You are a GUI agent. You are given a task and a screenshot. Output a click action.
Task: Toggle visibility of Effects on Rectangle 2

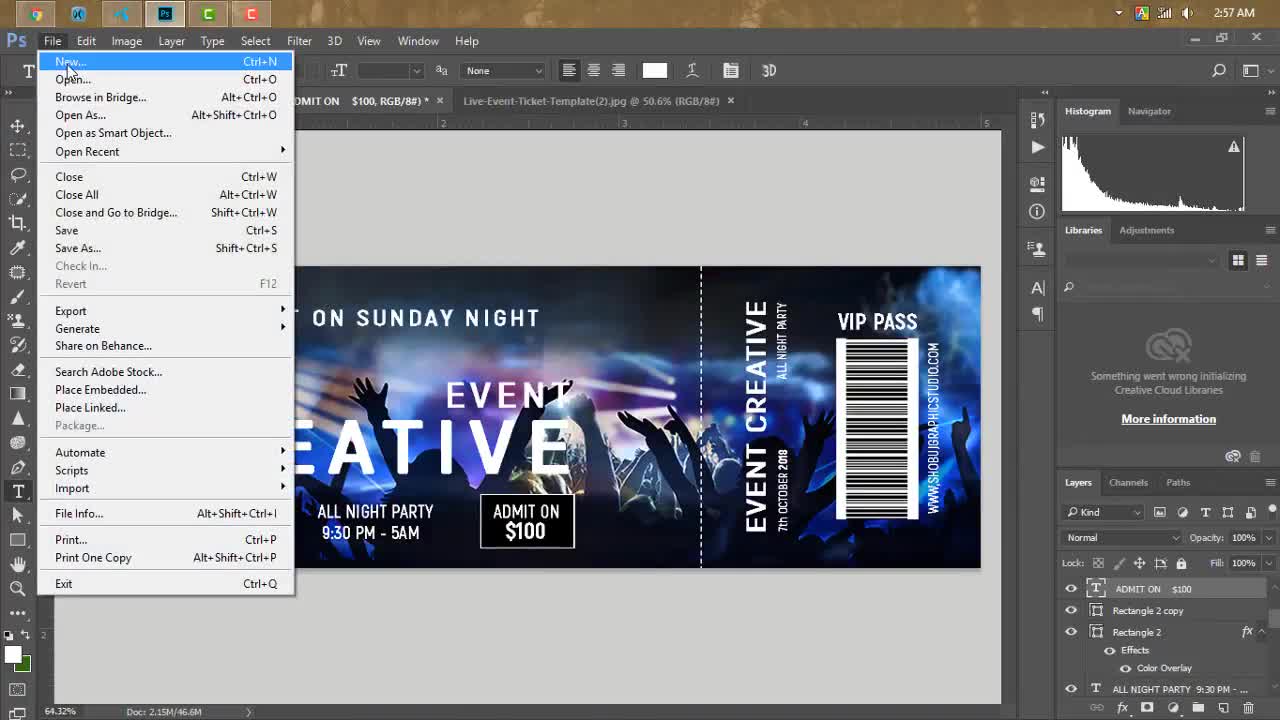click(1110, 650)
